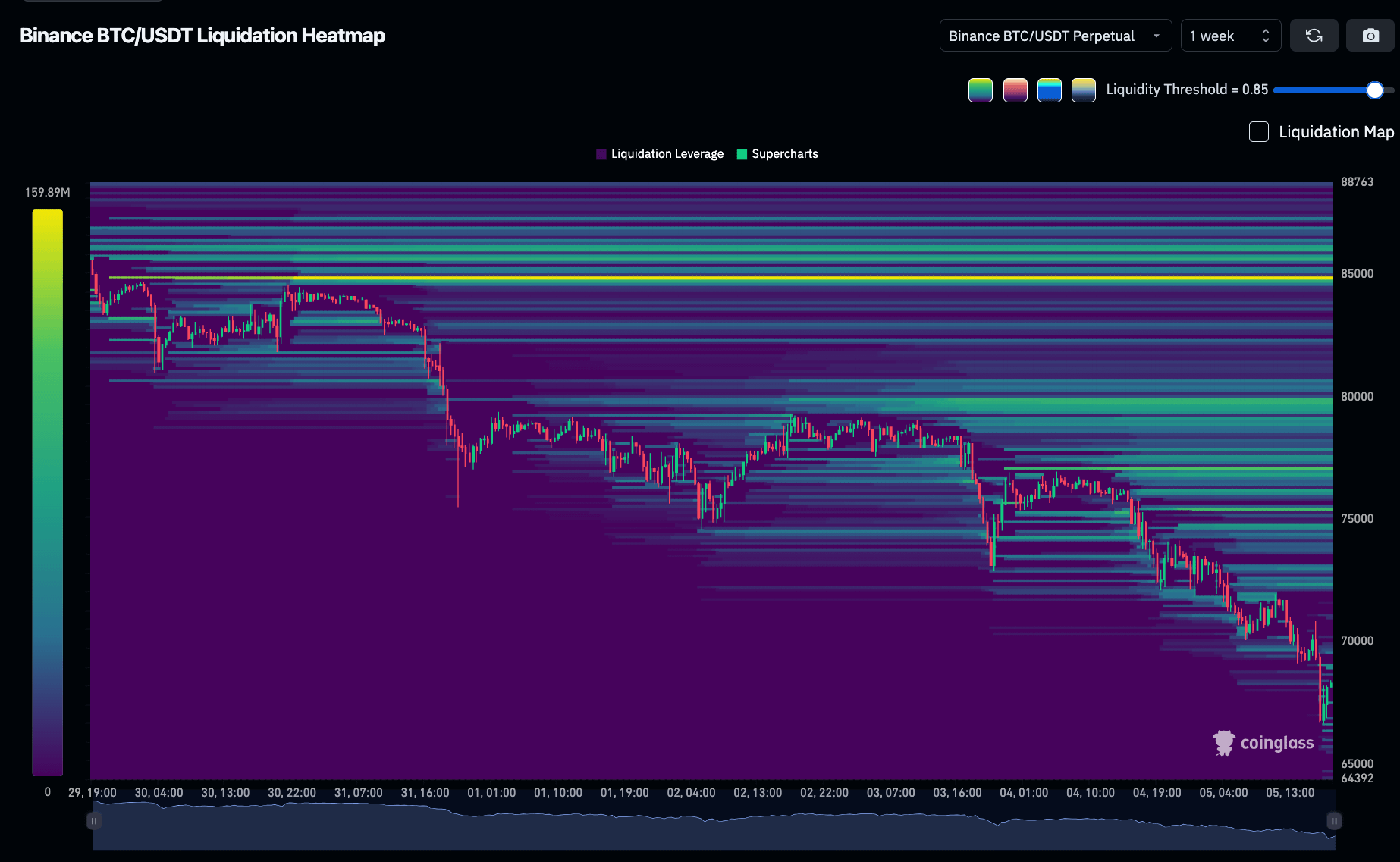1400x862 pixels.
Task: Click the 80000 price axis label
Action: 1357,397
